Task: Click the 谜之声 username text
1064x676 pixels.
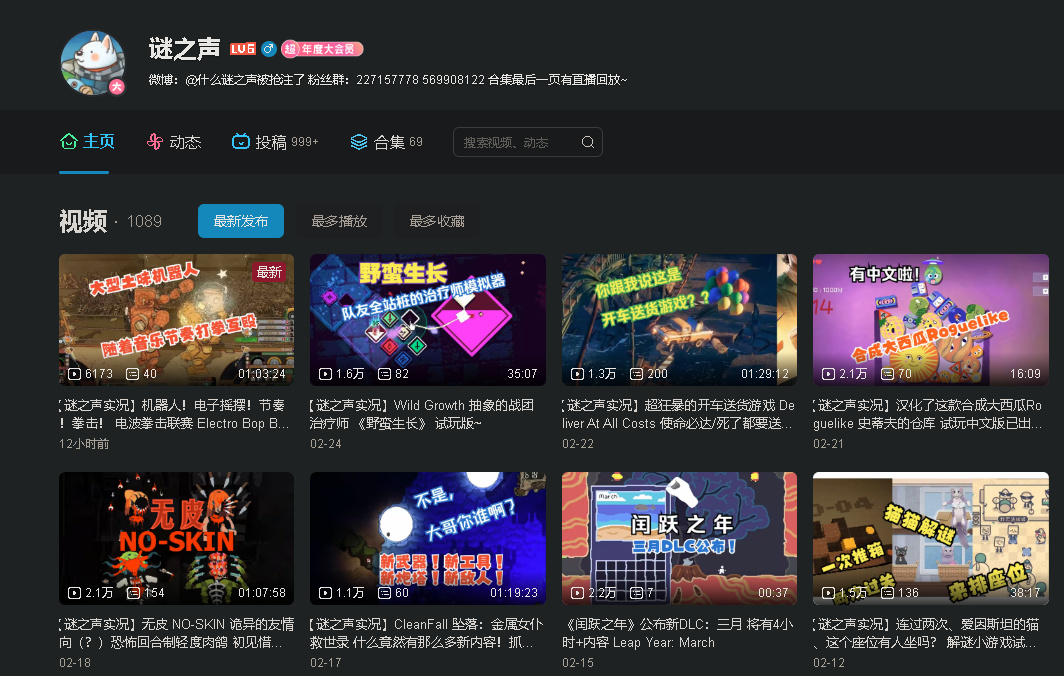Action: point(185,49)
